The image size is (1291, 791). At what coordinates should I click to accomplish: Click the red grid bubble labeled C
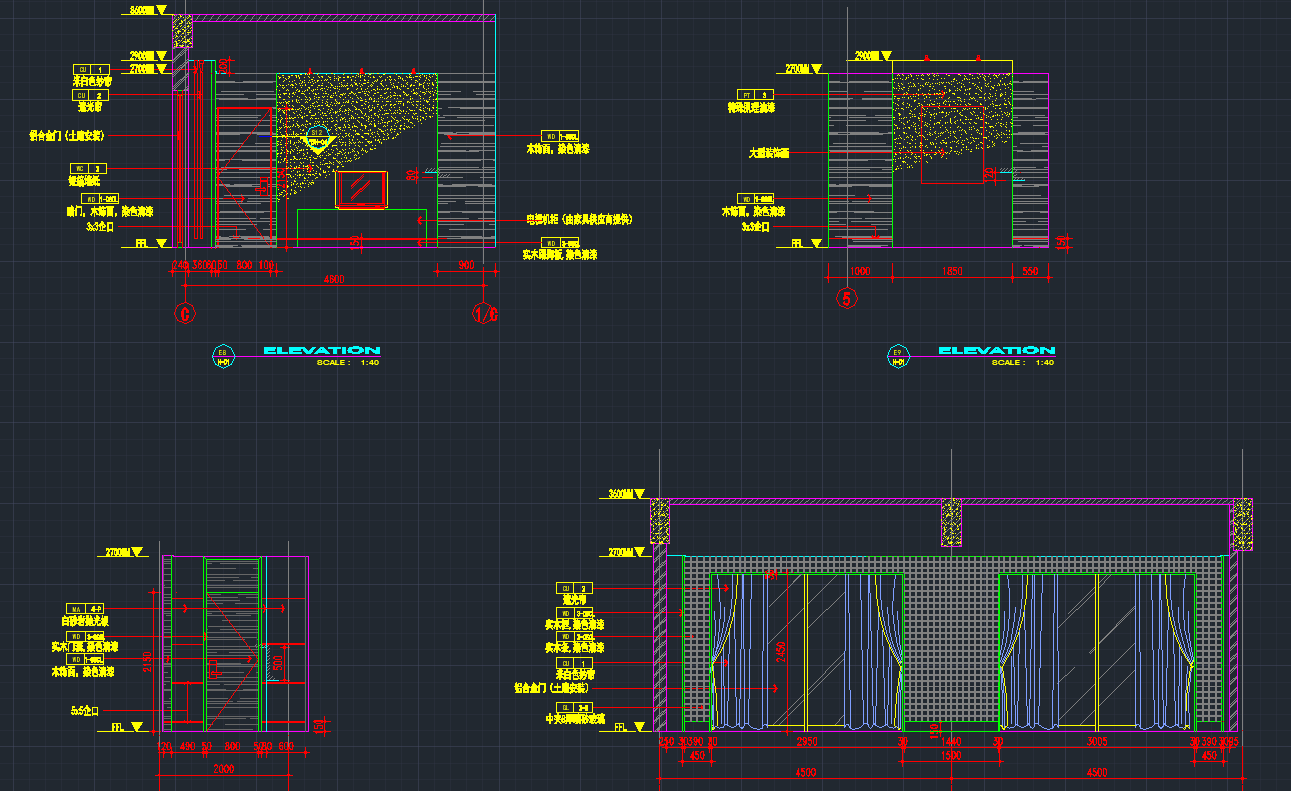coord(184,313)
